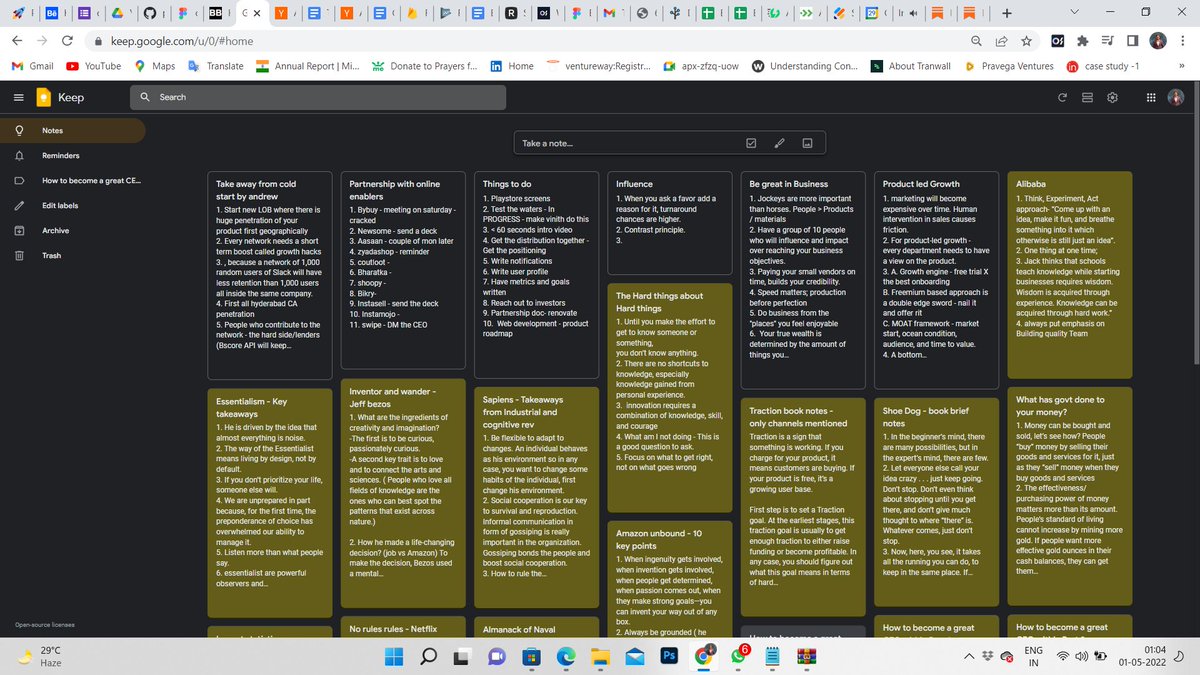Show more bookmarks chevron
The image size is (1200, 675).
point(1182,66)
